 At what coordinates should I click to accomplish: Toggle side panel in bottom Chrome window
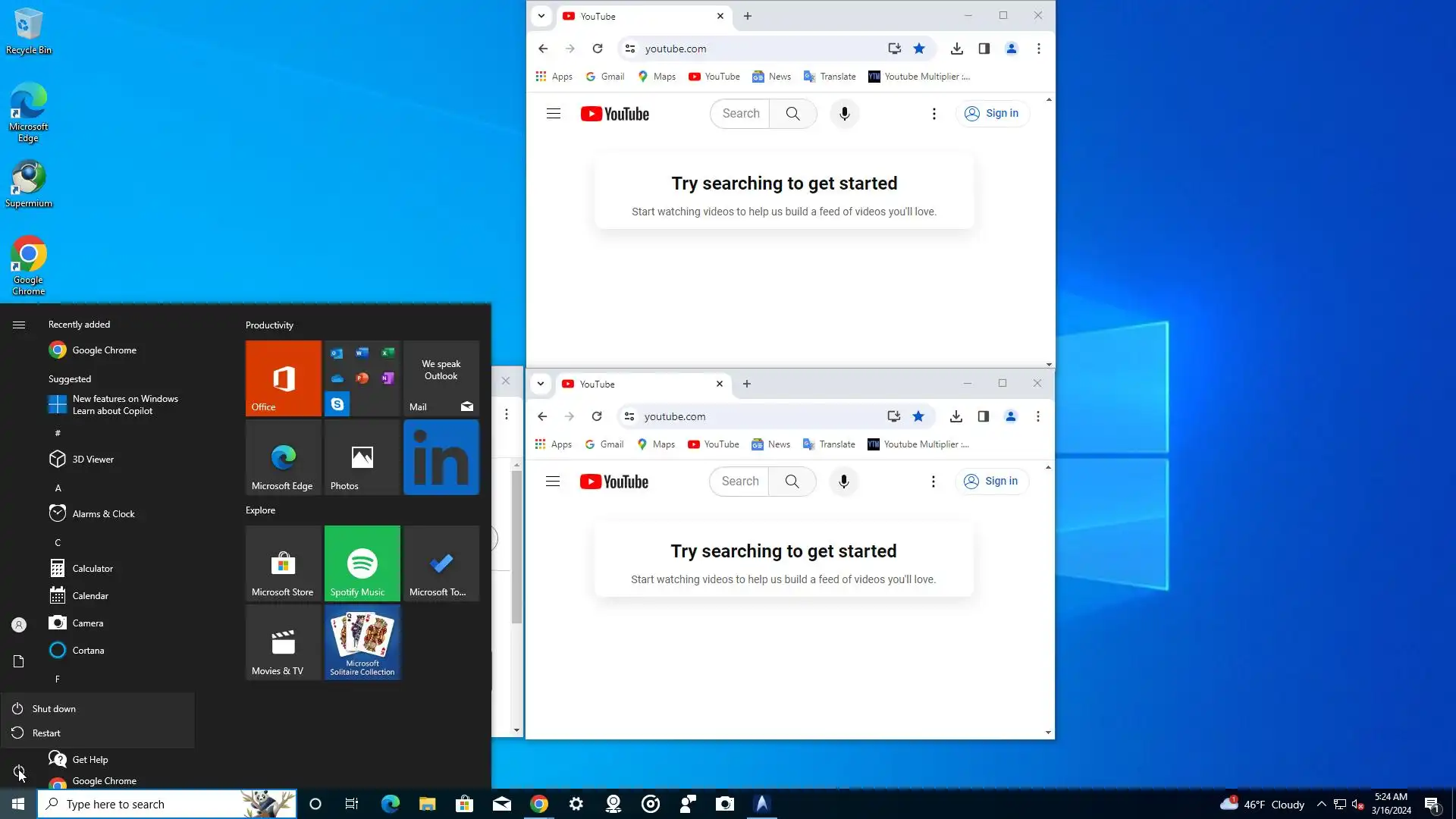coord(984,416)
